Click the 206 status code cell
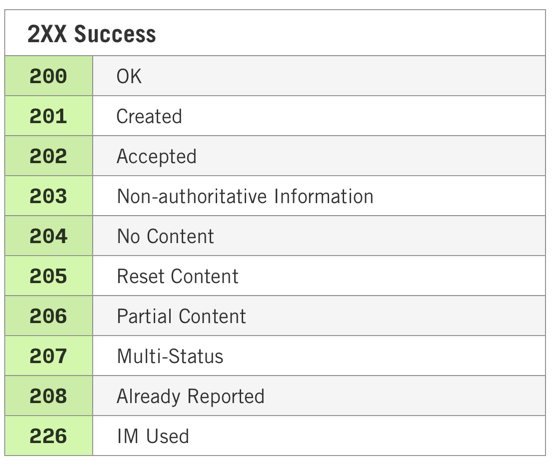Screen dimensions: 554x468 49,316
